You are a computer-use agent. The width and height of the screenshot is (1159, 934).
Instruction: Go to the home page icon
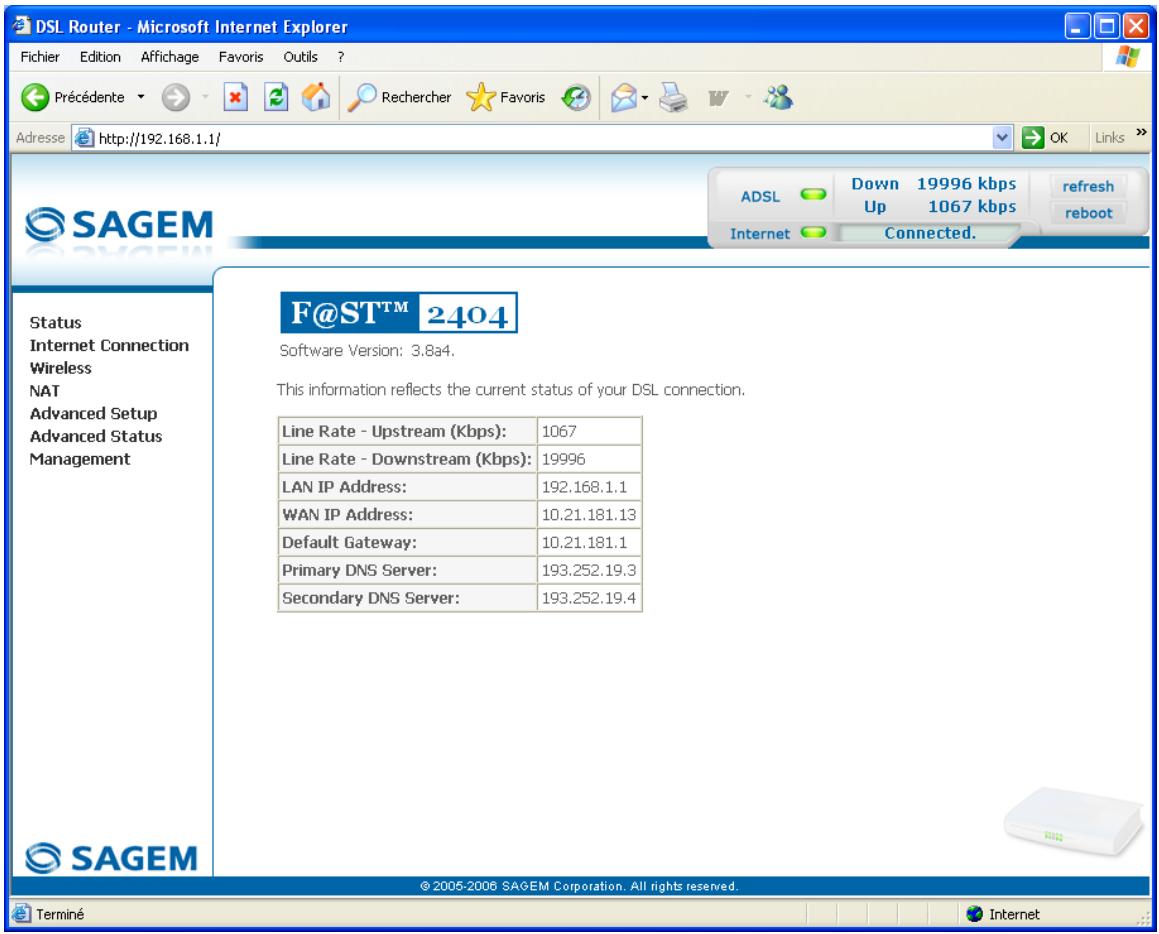tap(316, 97)
